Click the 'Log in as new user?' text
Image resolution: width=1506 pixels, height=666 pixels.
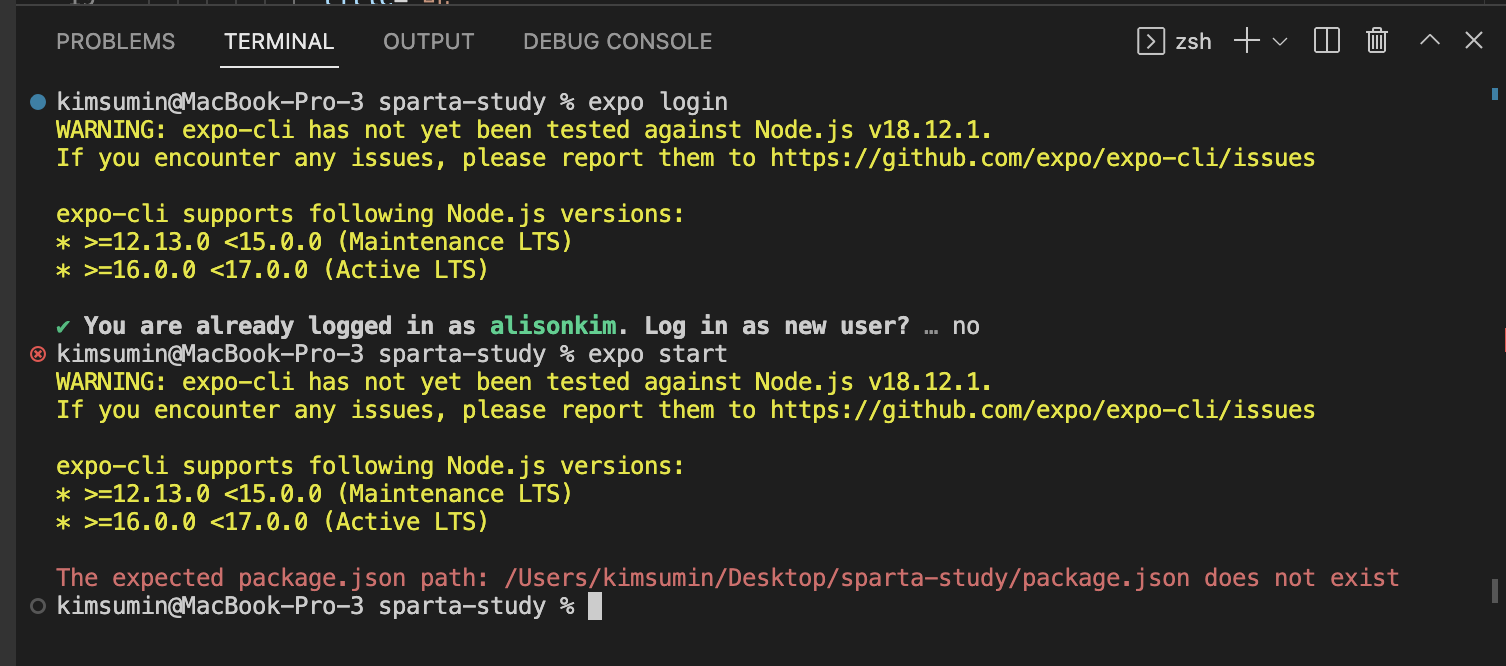(777, 326)
